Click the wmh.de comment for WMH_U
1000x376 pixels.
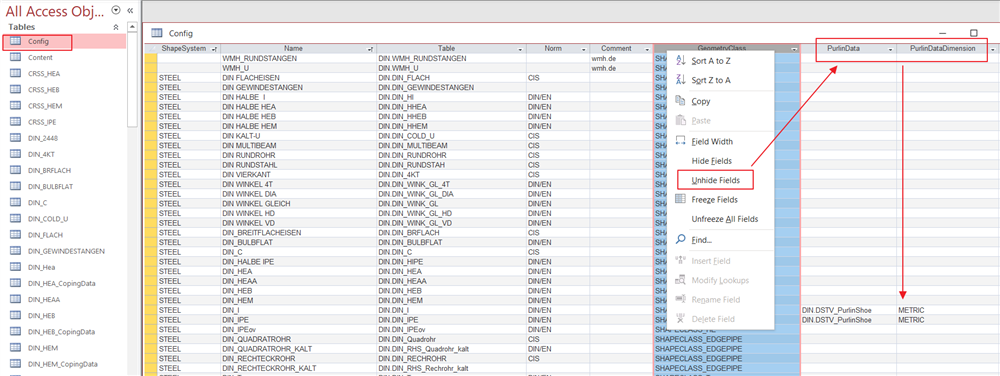point(622,68)
